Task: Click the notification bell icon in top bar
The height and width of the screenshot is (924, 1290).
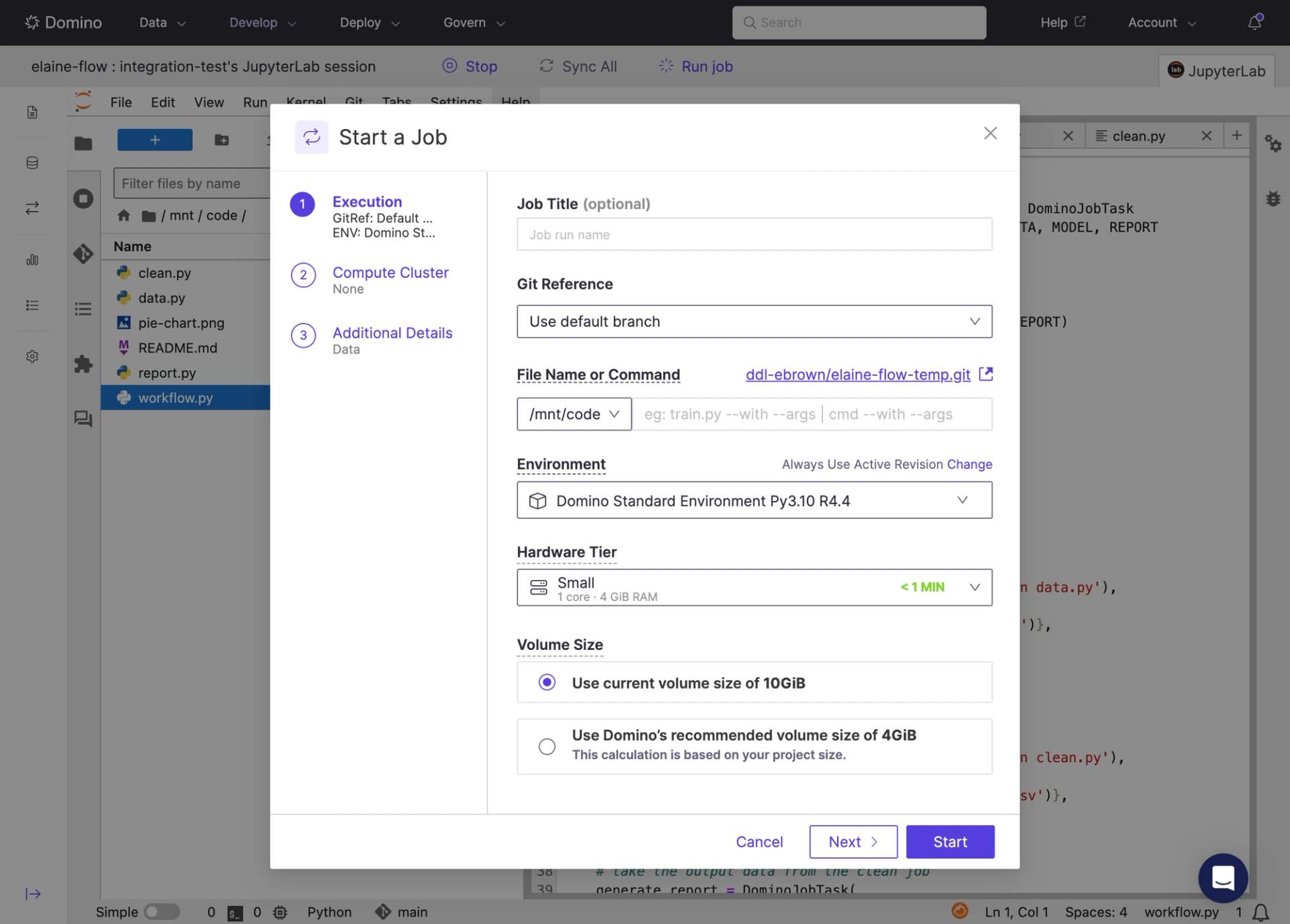Action: pos(1254,22)
